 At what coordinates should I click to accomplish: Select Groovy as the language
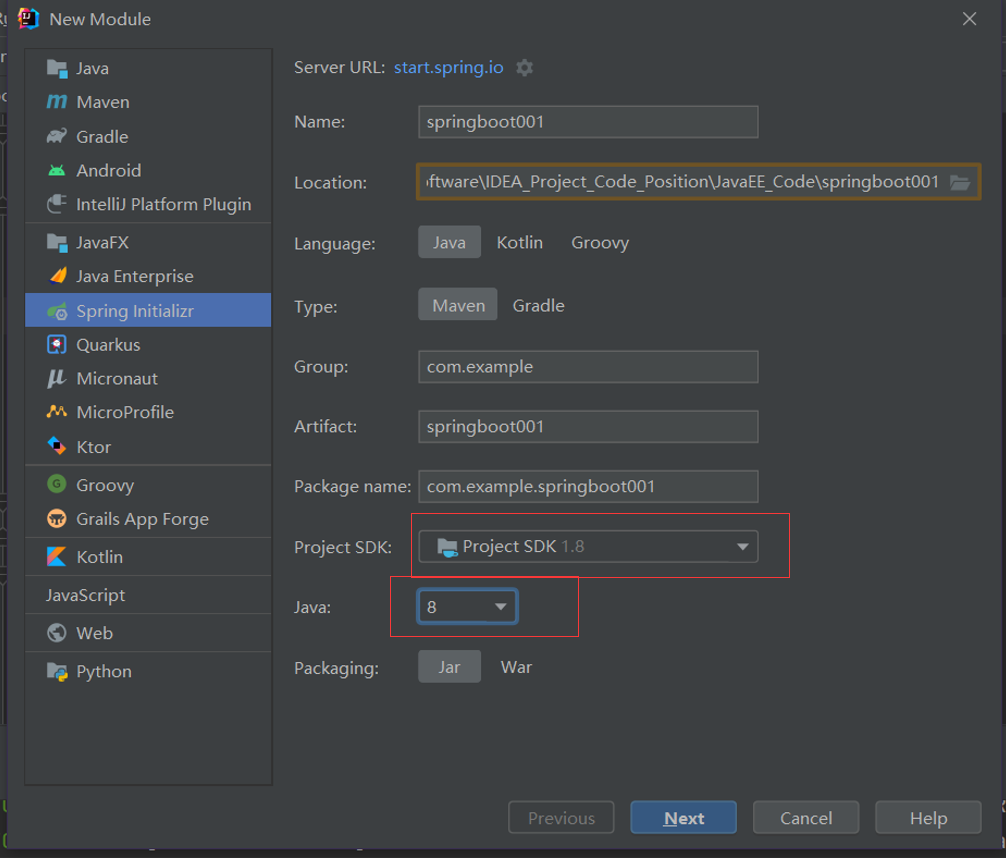(600, 242)
